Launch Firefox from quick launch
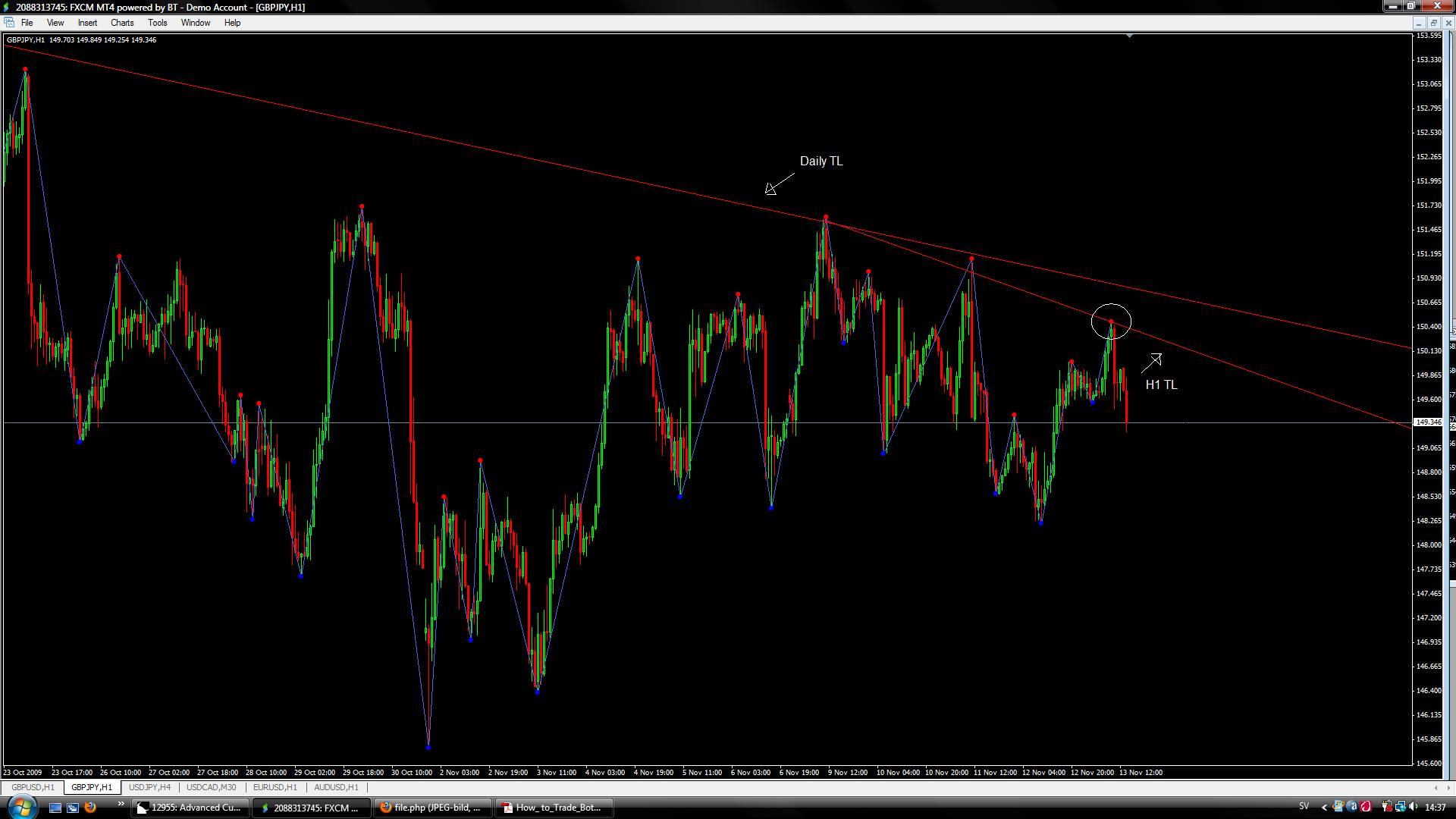 point(90,808)
